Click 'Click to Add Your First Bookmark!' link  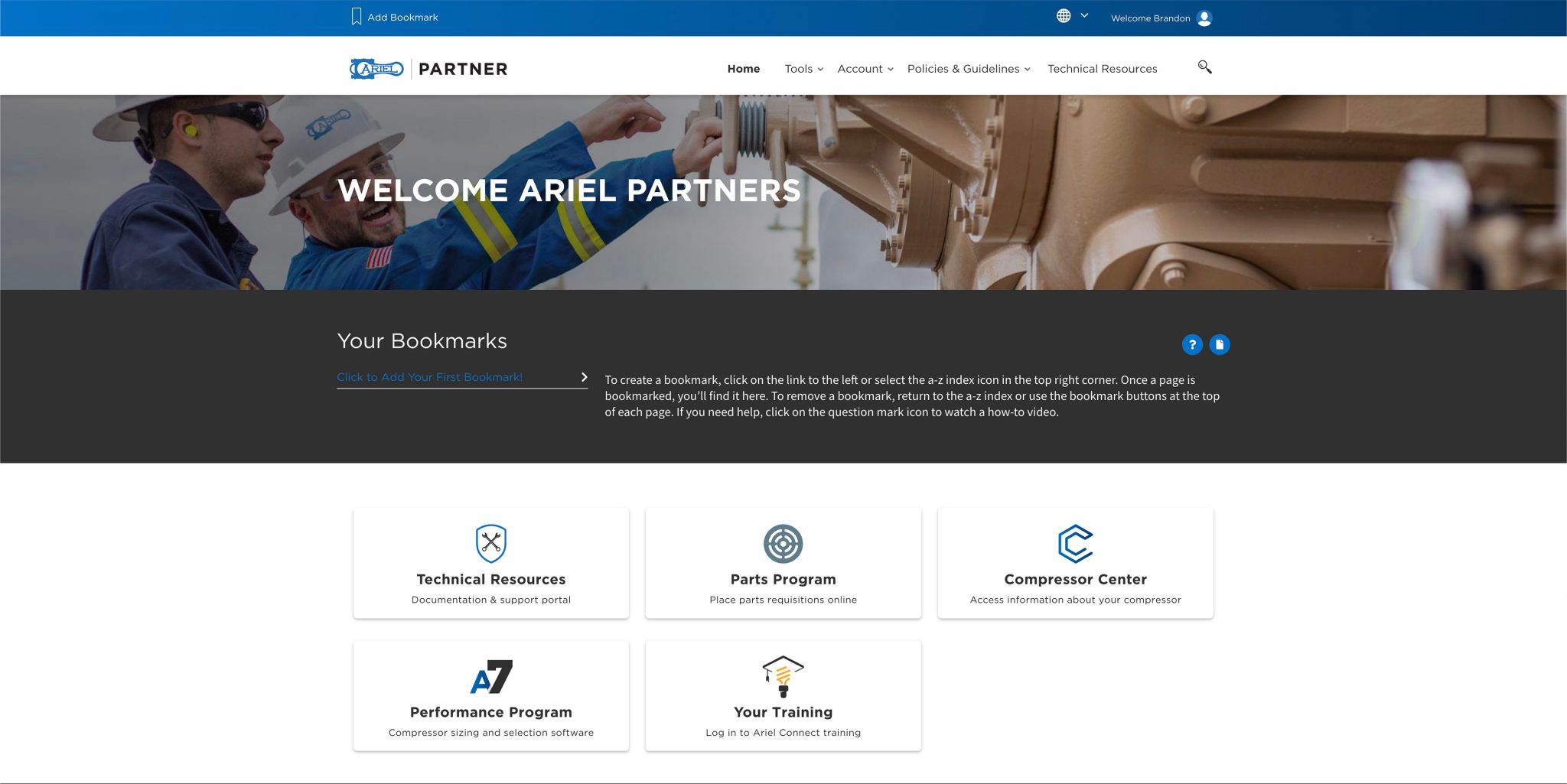429,377
